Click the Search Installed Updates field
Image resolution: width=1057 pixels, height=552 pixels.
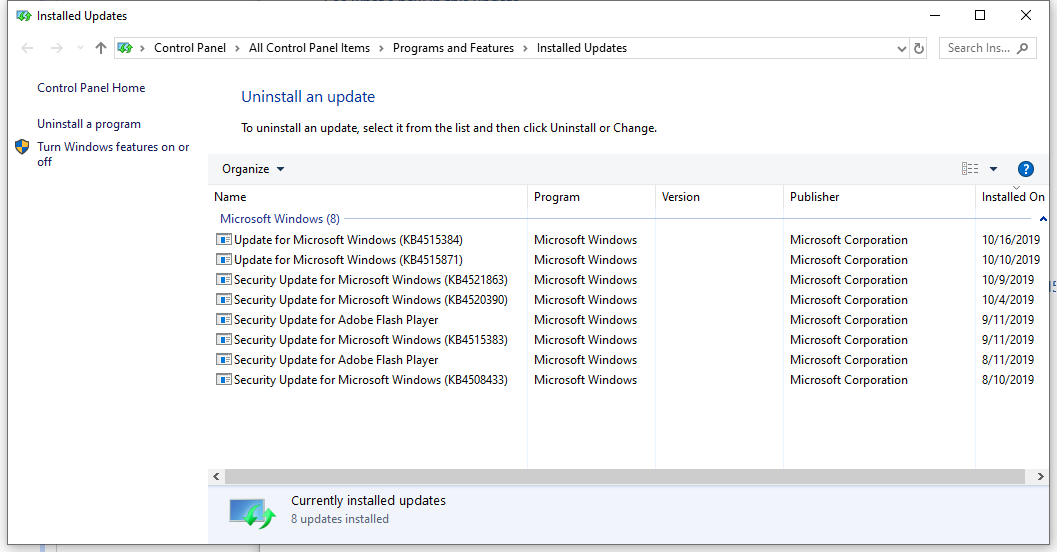[988, 48]
